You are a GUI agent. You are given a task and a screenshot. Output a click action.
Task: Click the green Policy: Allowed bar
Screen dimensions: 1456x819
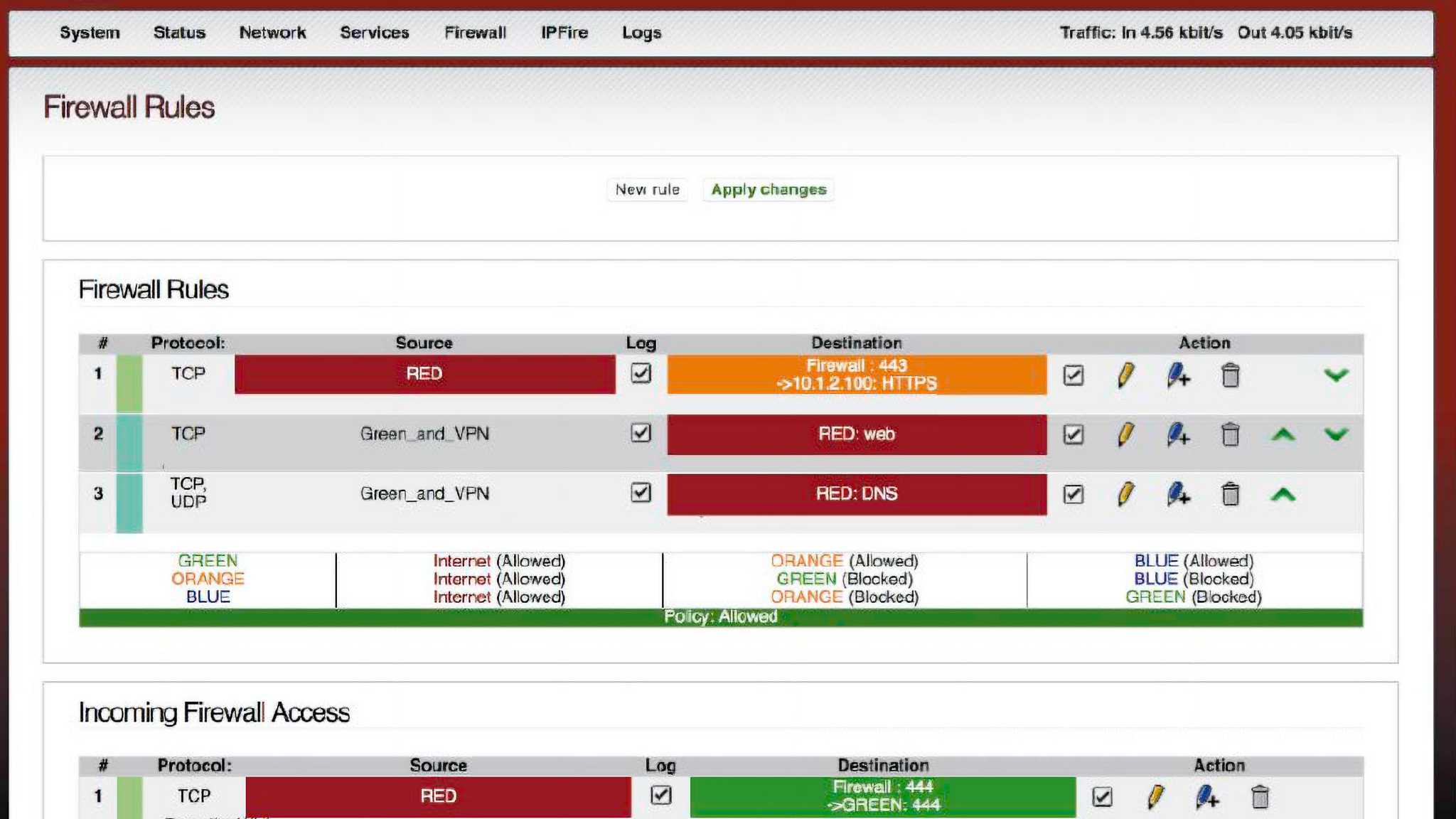click(720, 617)
